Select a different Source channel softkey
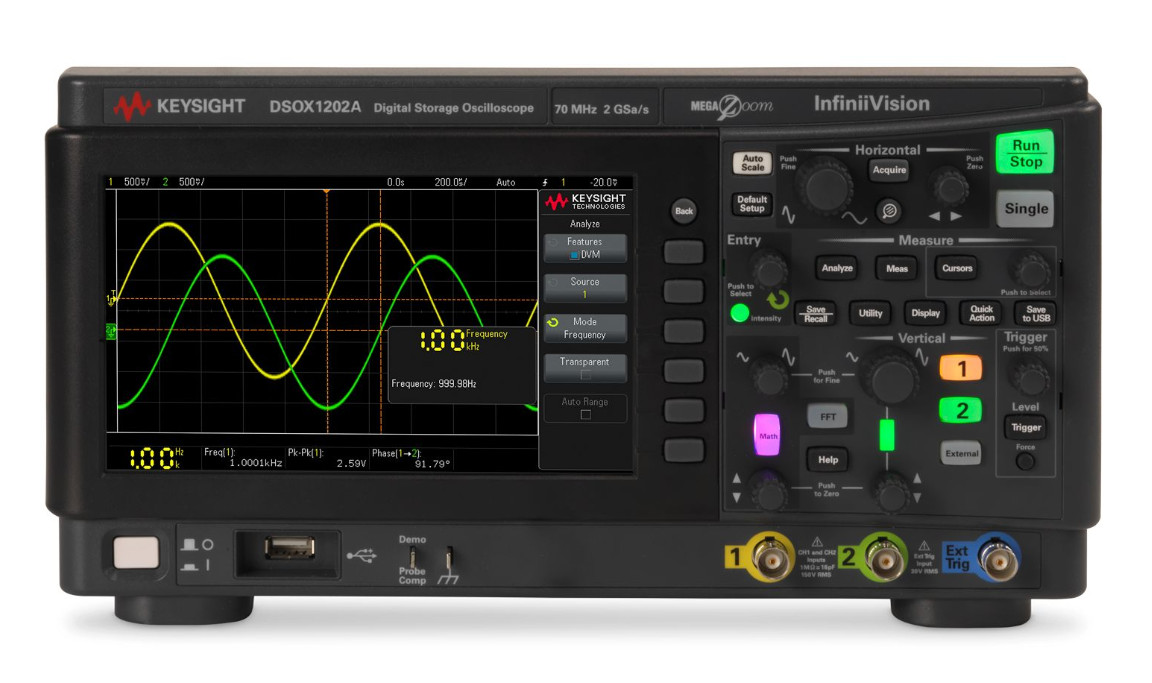Screen dimensions: 1152x683 [x=585, y=289]
